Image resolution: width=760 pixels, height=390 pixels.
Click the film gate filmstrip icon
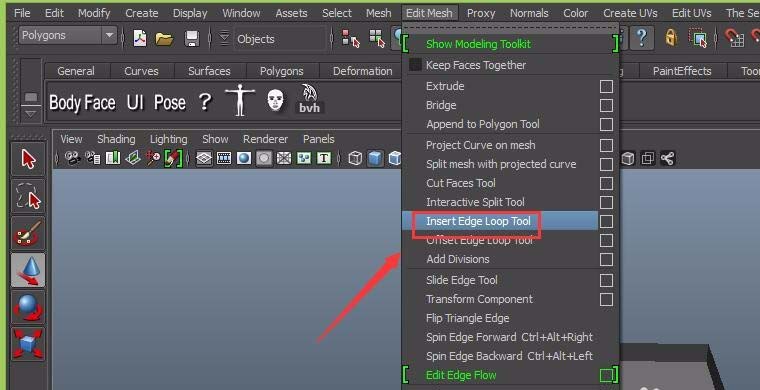pyautogui.click(x=224, y=158)
